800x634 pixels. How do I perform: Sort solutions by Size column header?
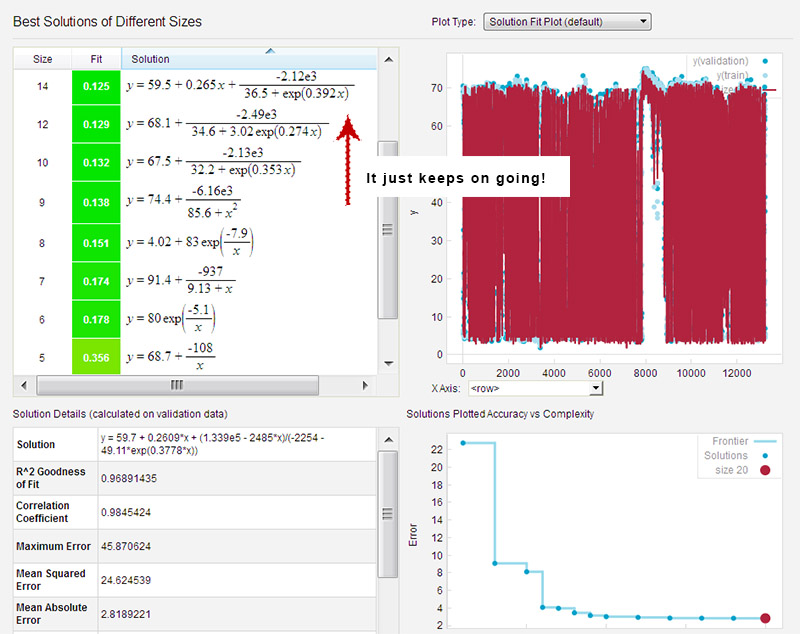pyautogui.click(x=43, y=59)
